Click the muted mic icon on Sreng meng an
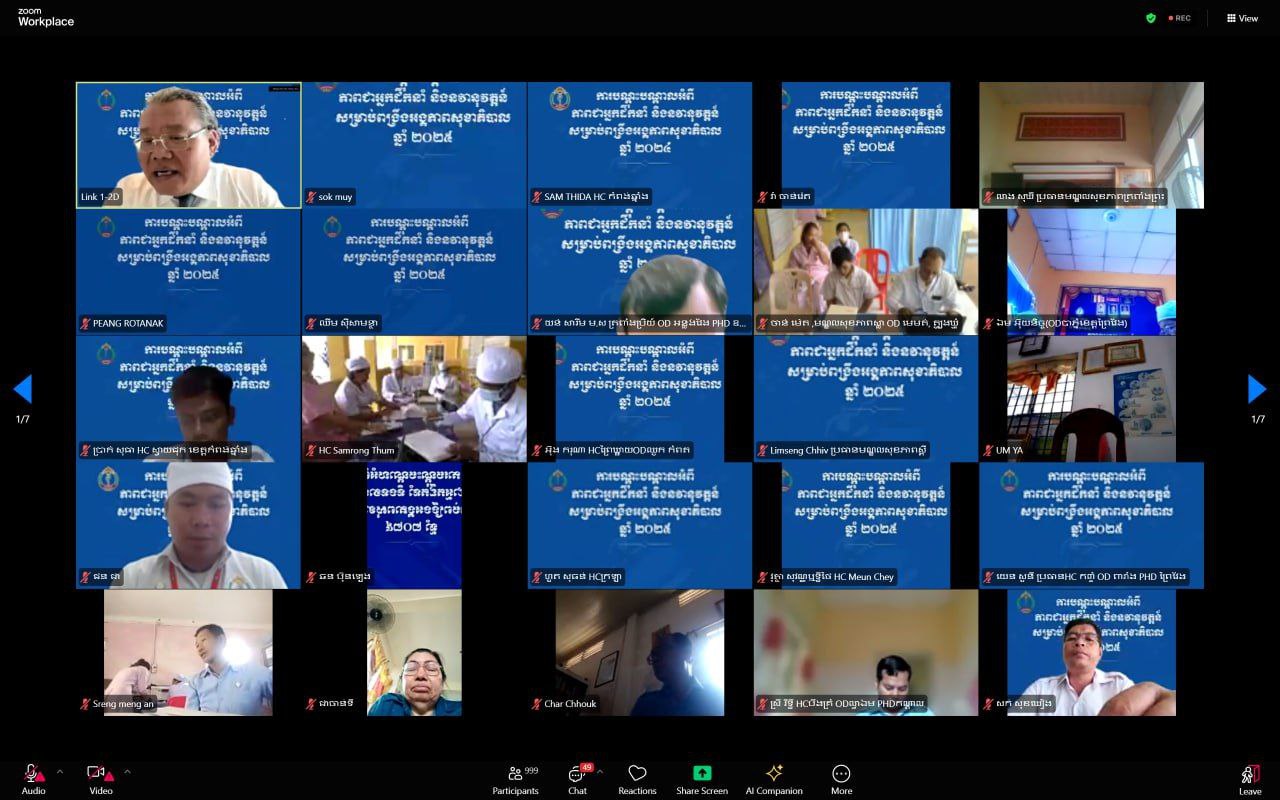The height and width of the screenshot is (800, 1280). click(x=86, y=704)
